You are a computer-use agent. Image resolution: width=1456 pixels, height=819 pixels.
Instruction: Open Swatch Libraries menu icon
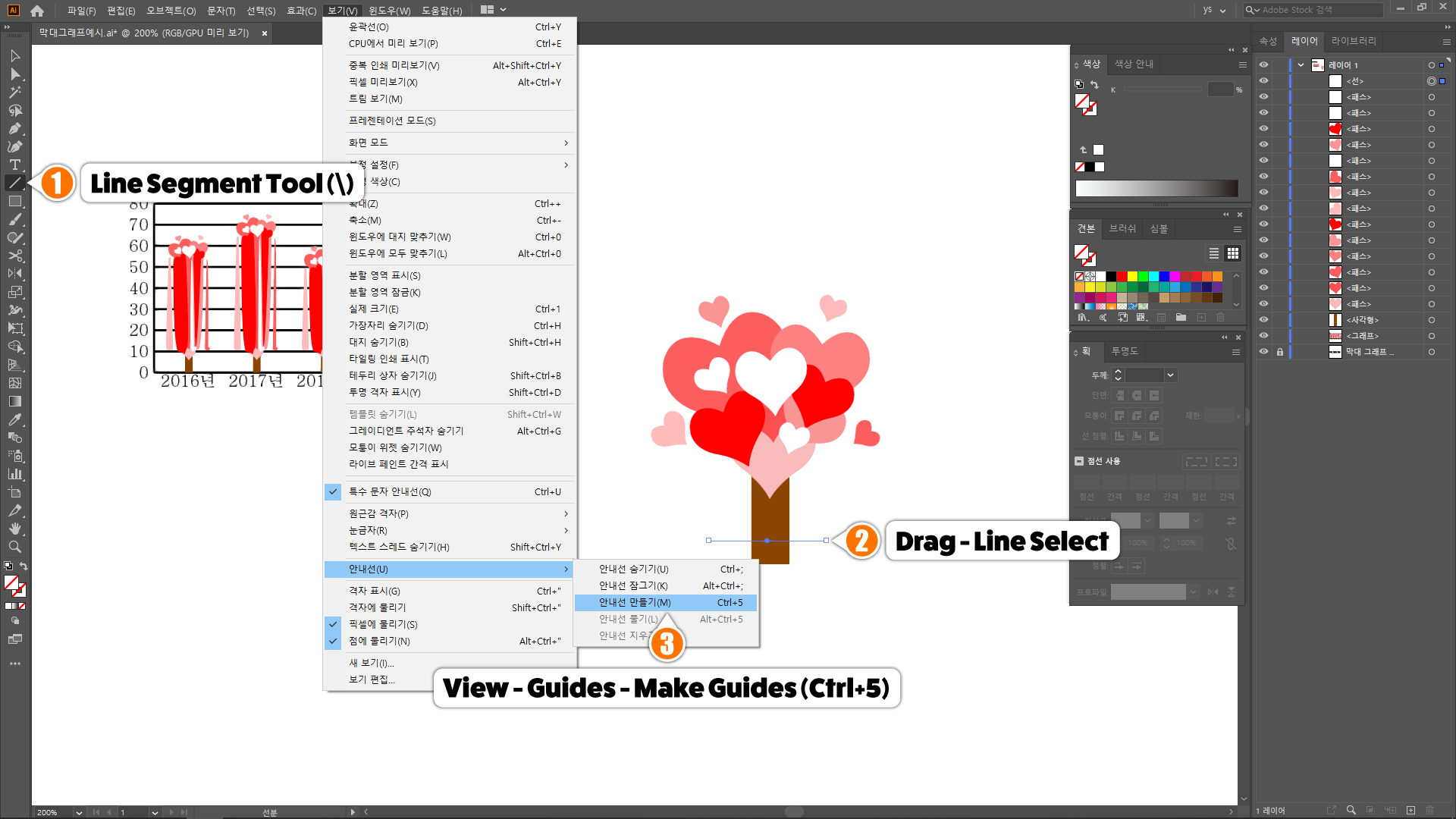pos(1084,318)
